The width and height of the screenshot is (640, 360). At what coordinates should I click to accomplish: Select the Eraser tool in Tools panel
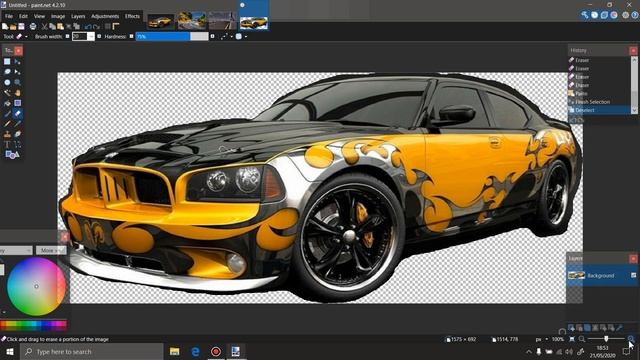coord(18,113)
